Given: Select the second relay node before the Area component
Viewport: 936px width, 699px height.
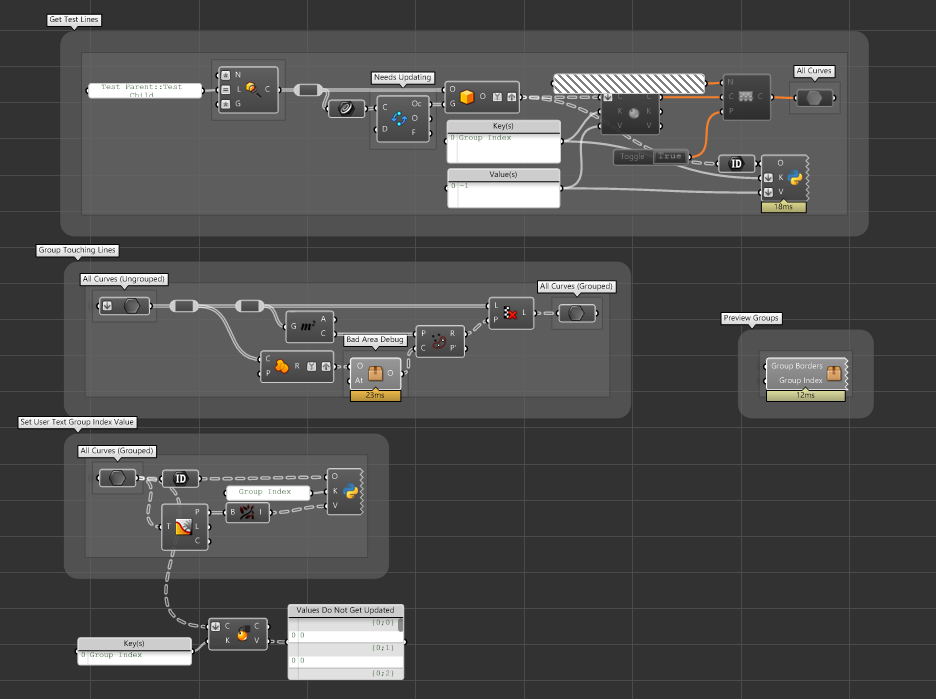Looking at the screenshot, I should click(x=250, y=306).
